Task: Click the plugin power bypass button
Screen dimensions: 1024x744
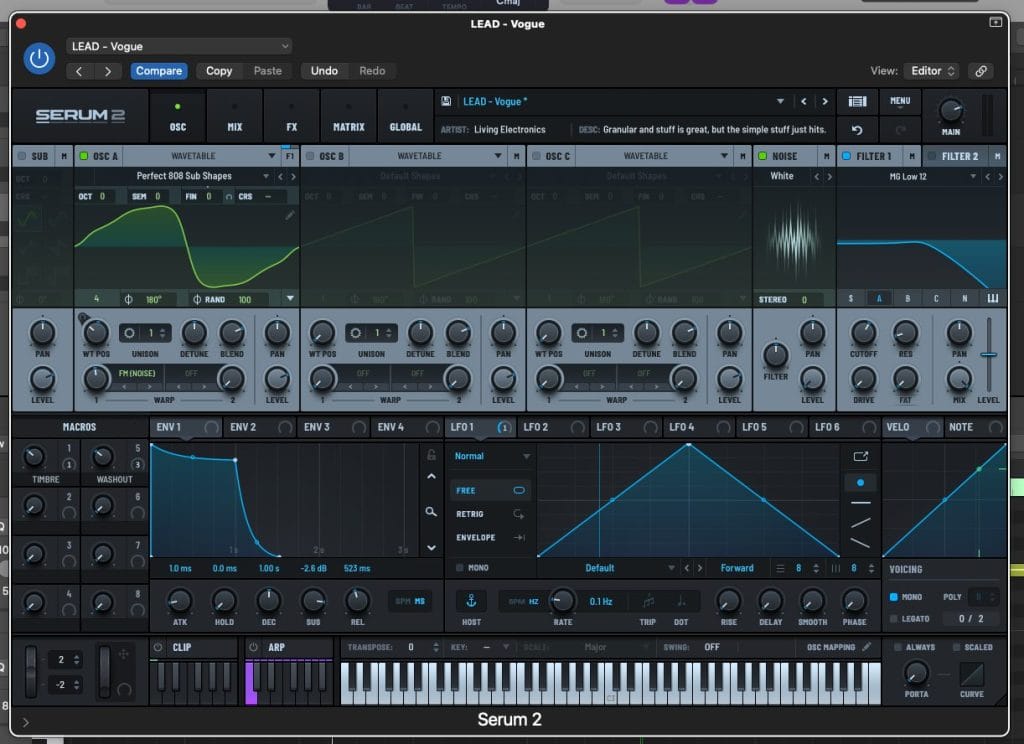Action: [39, 59]
